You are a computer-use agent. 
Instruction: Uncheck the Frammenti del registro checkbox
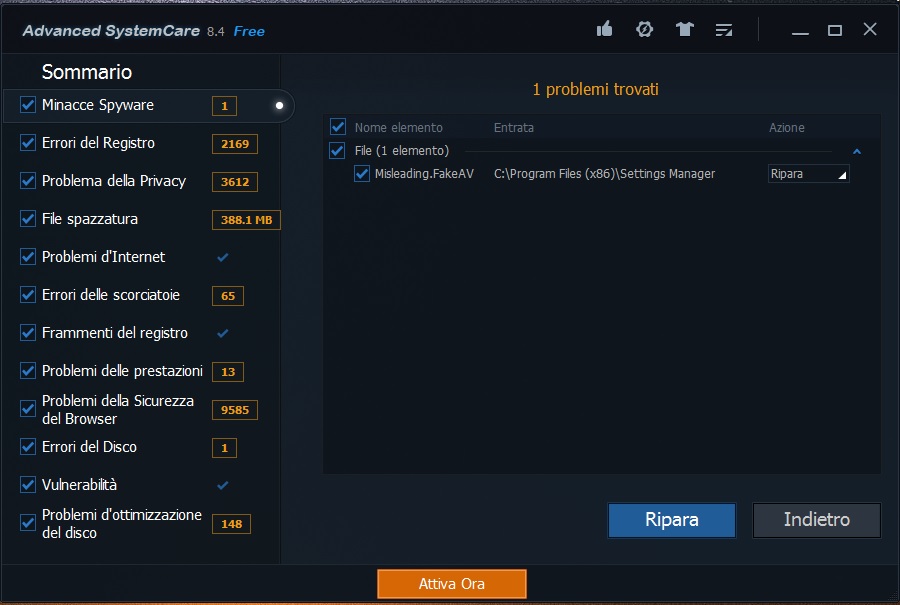[x=28, y=332]
